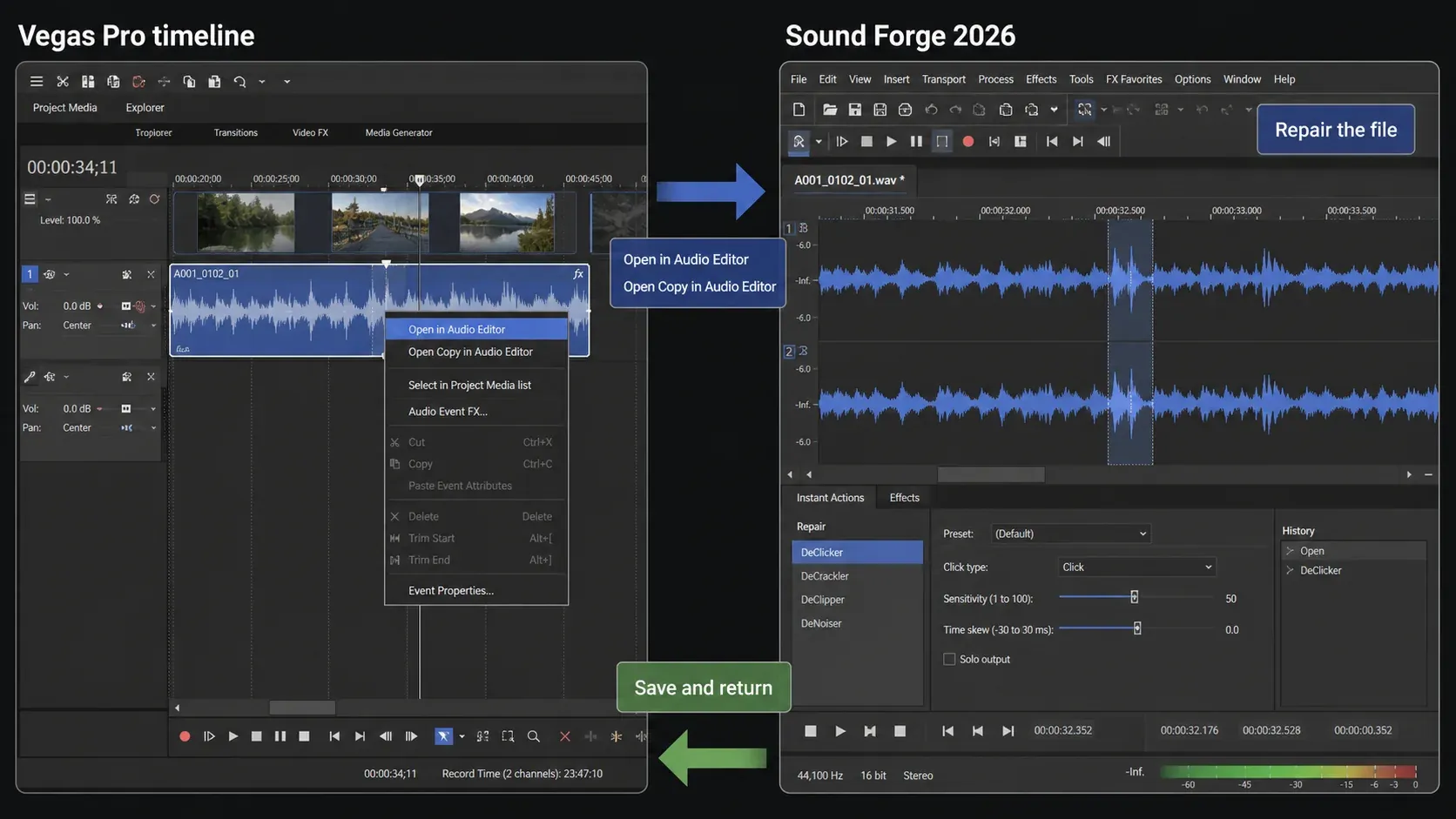Click the Redo arrow icon in Sound Forge toolbar

[x=955, y=110]
